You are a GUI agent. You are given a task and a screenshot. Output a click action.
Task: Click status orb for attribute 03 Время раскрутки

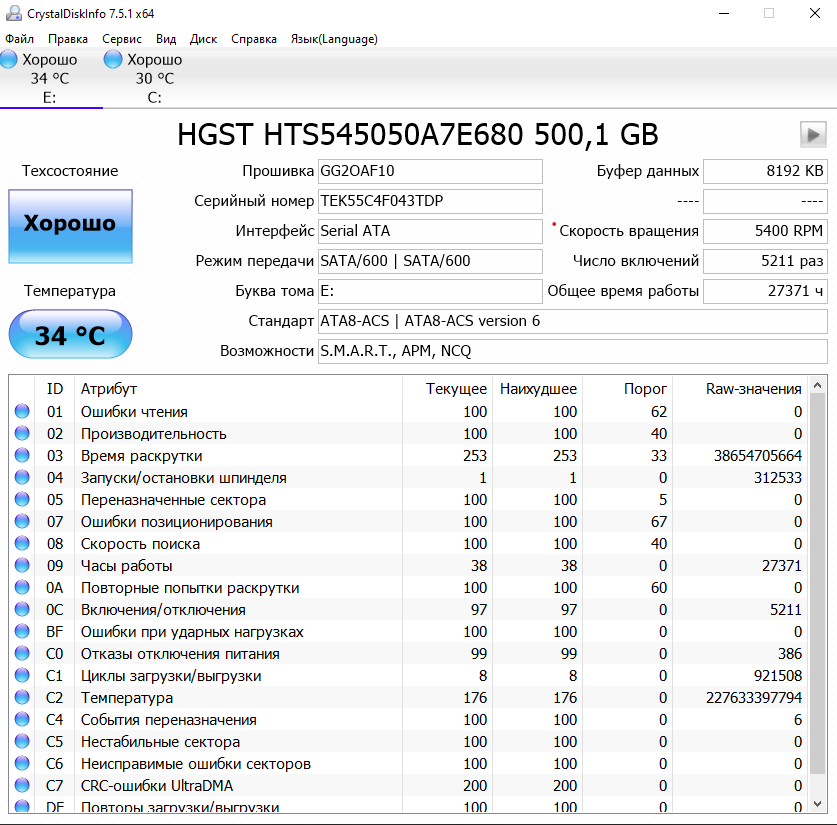(x=22, y=455)
